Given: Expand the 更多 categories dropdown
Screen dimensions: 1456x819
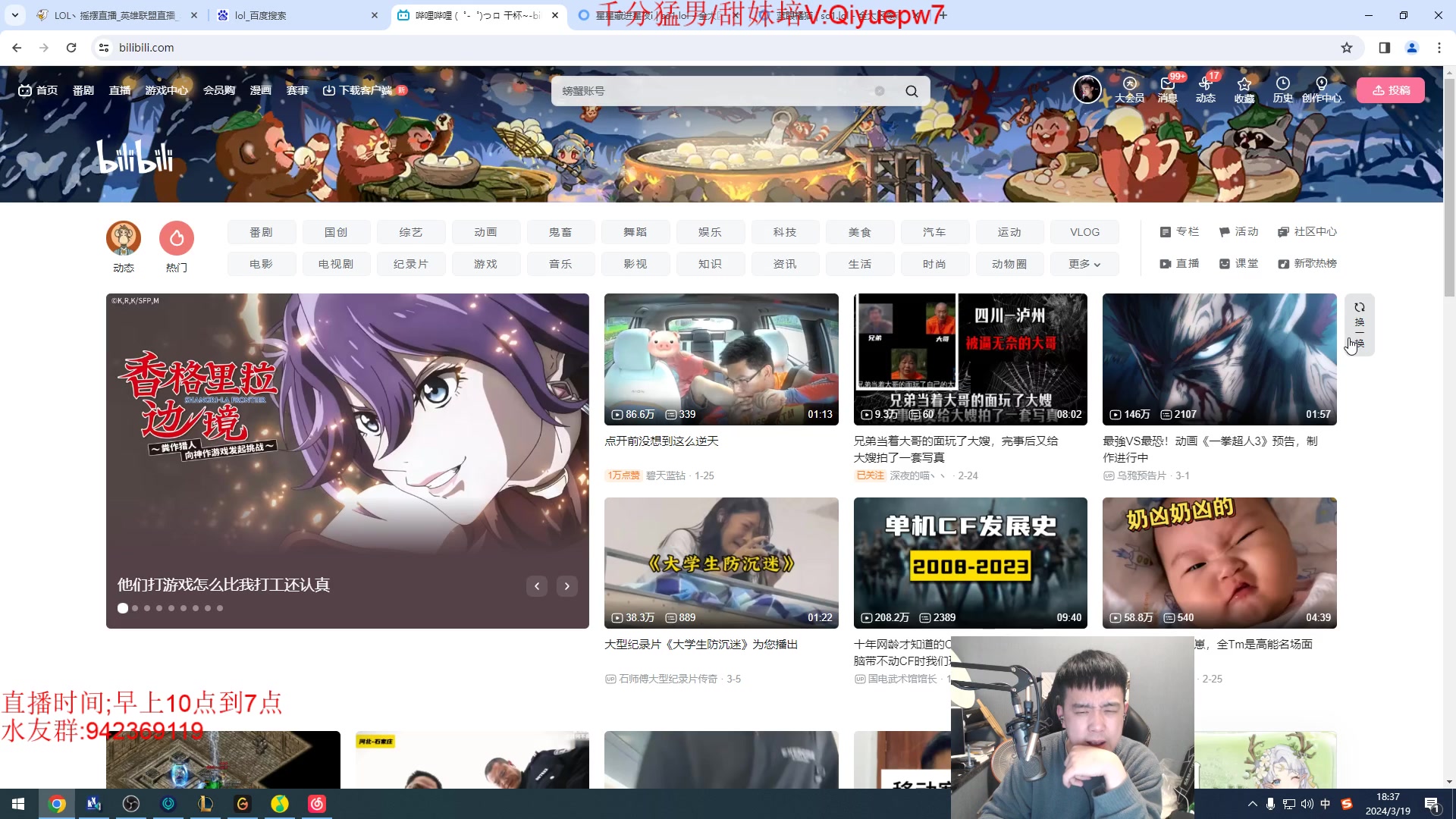Looking at the screenshot, I should point(1084,264).
